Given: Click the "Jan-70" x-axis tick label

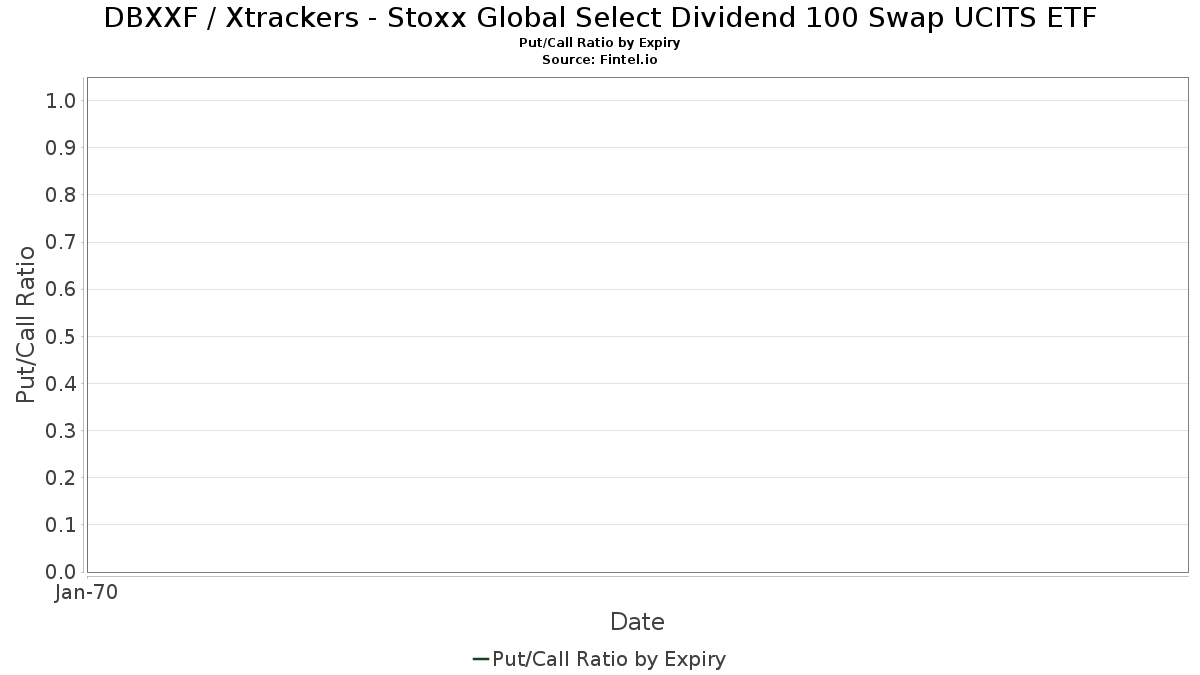Looking at the screenshot, I should 87,593.
